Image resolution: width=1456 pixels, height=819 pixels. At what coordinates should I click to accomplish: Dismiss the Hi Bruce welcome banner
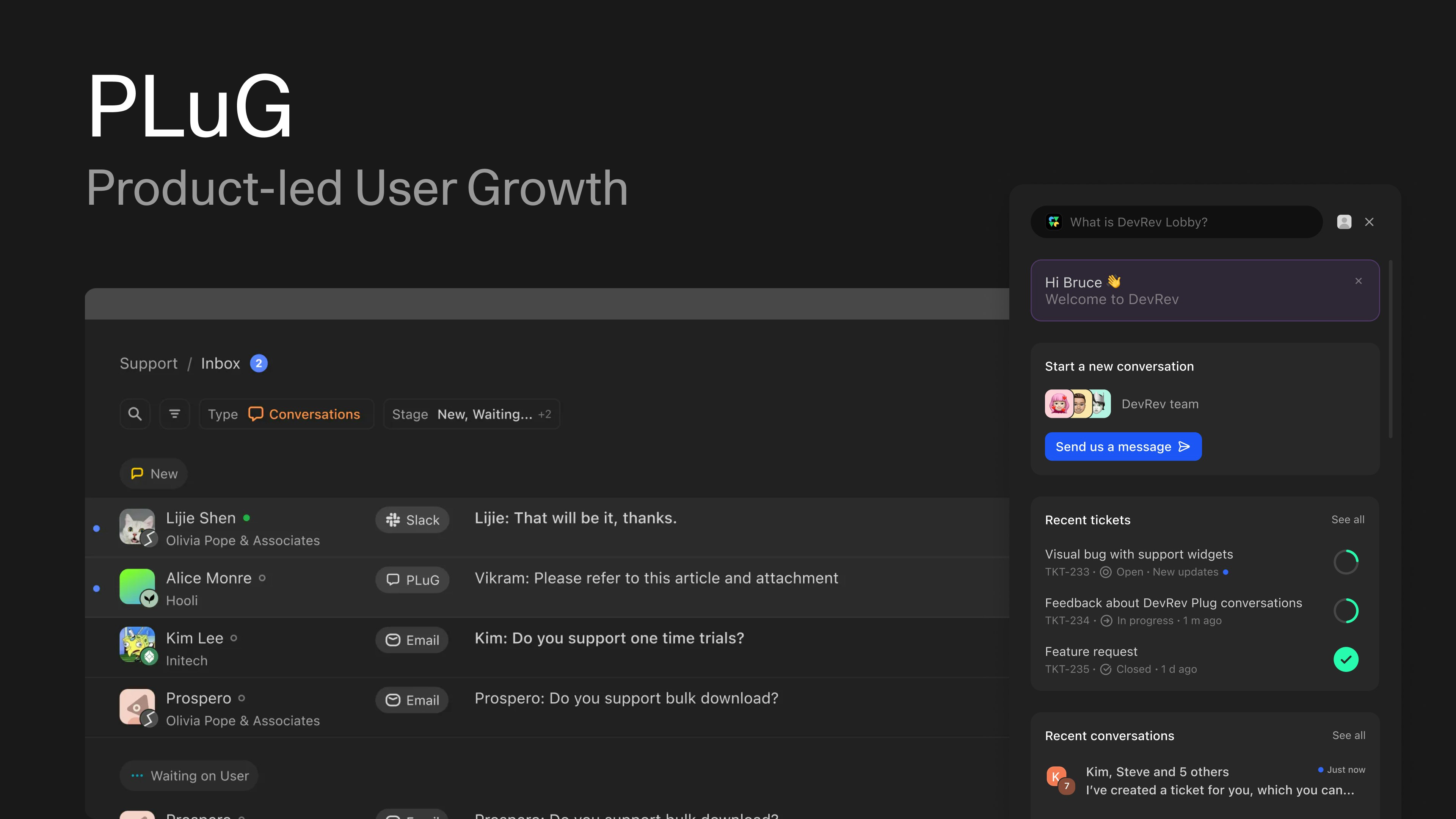[x=1359, y=281]
